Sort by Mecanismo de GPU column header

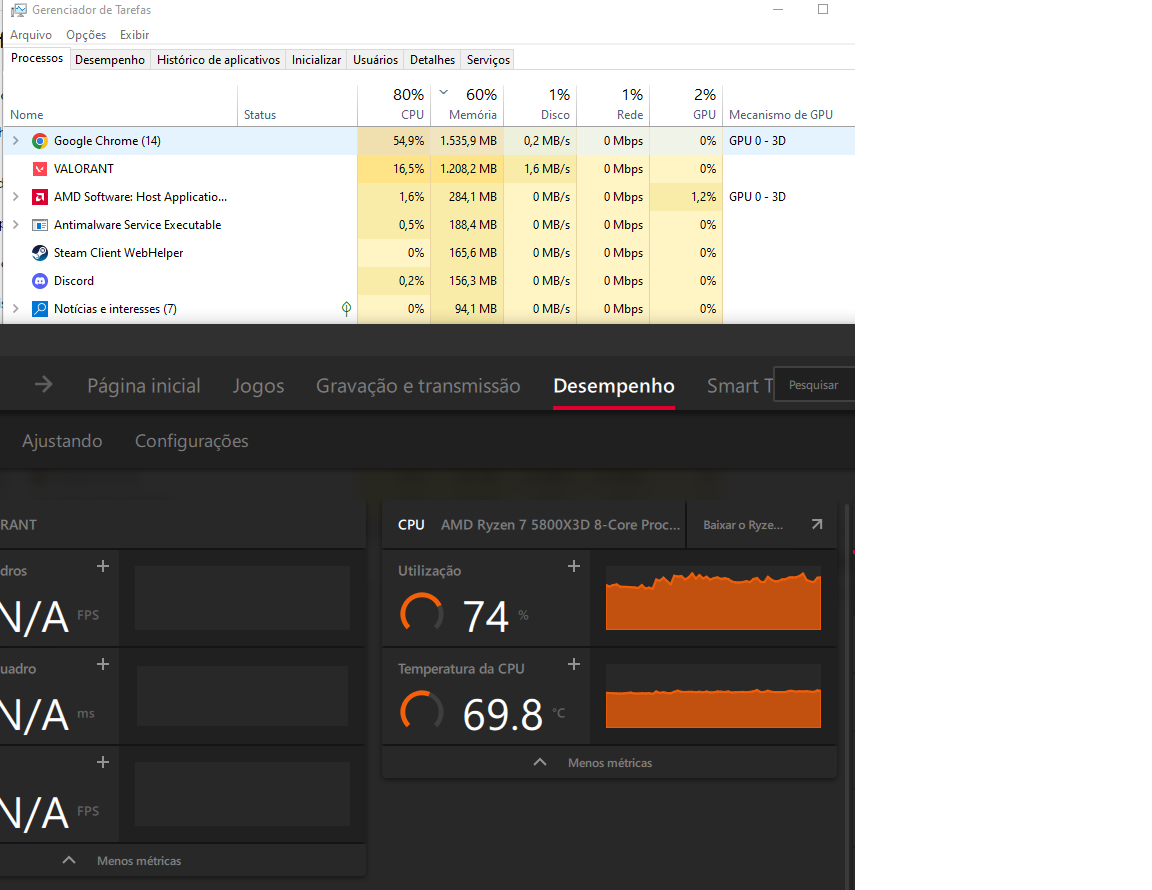788,106
